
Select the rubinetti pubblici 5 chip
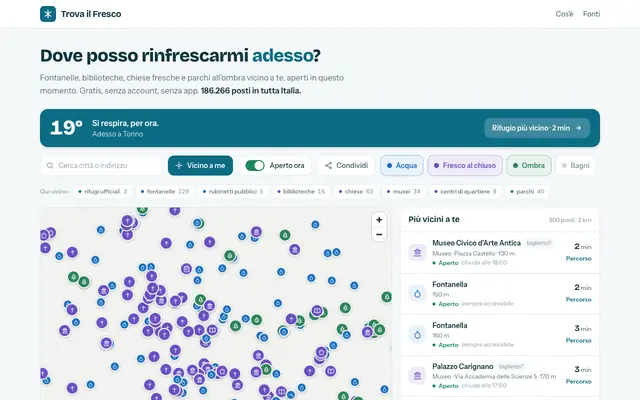pyautogui.click(x=233, y=191)
